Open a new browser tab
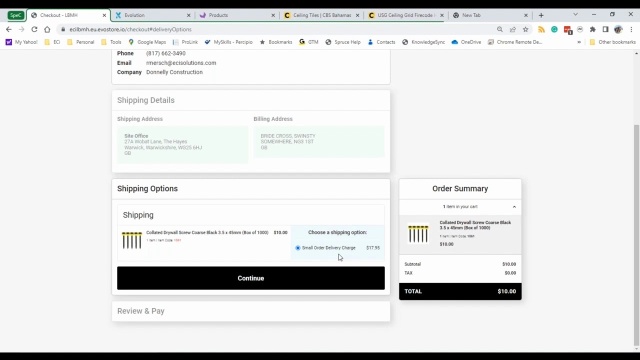Screen dimensions: 640x360 click(x=541, y=15)
